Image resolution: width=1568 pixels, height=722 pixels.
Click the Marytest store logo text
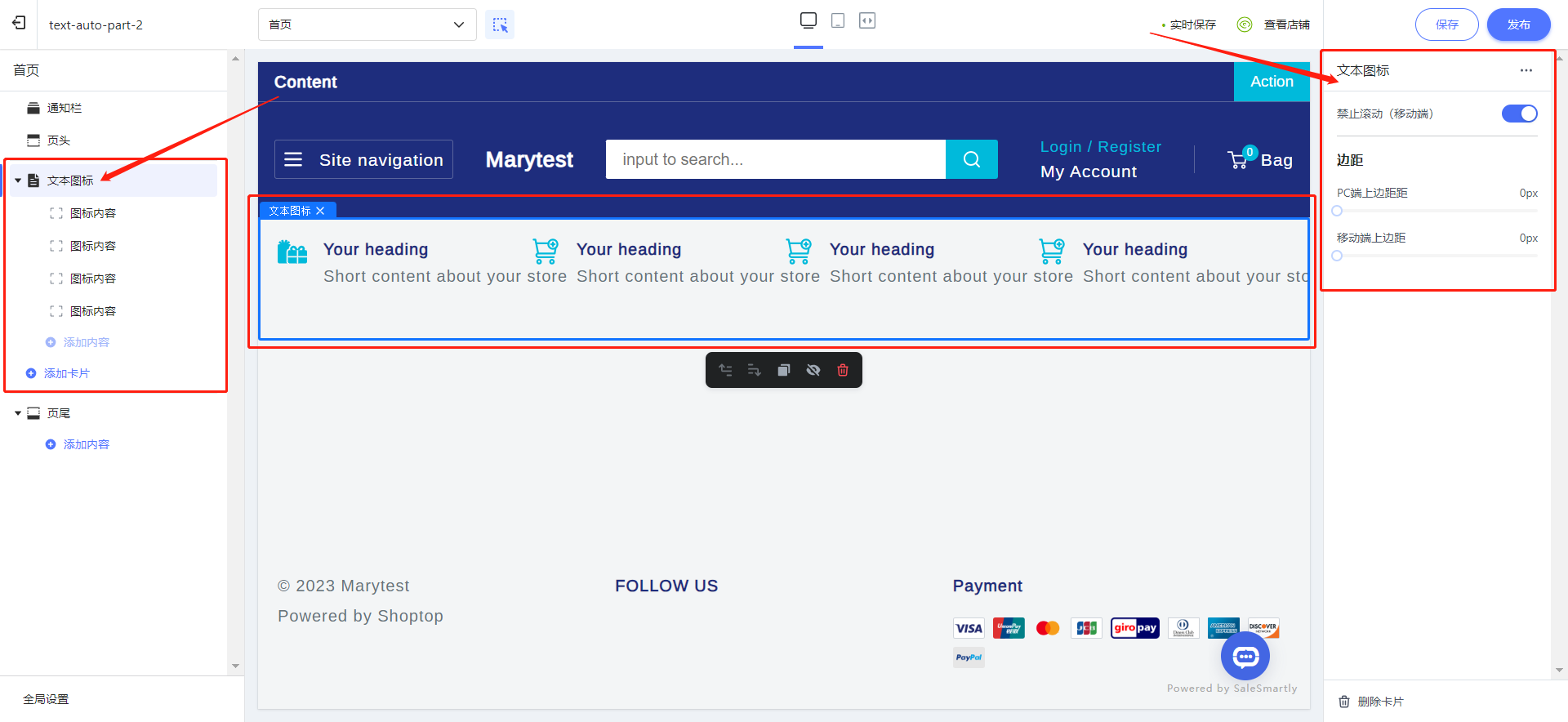[529, 159]
